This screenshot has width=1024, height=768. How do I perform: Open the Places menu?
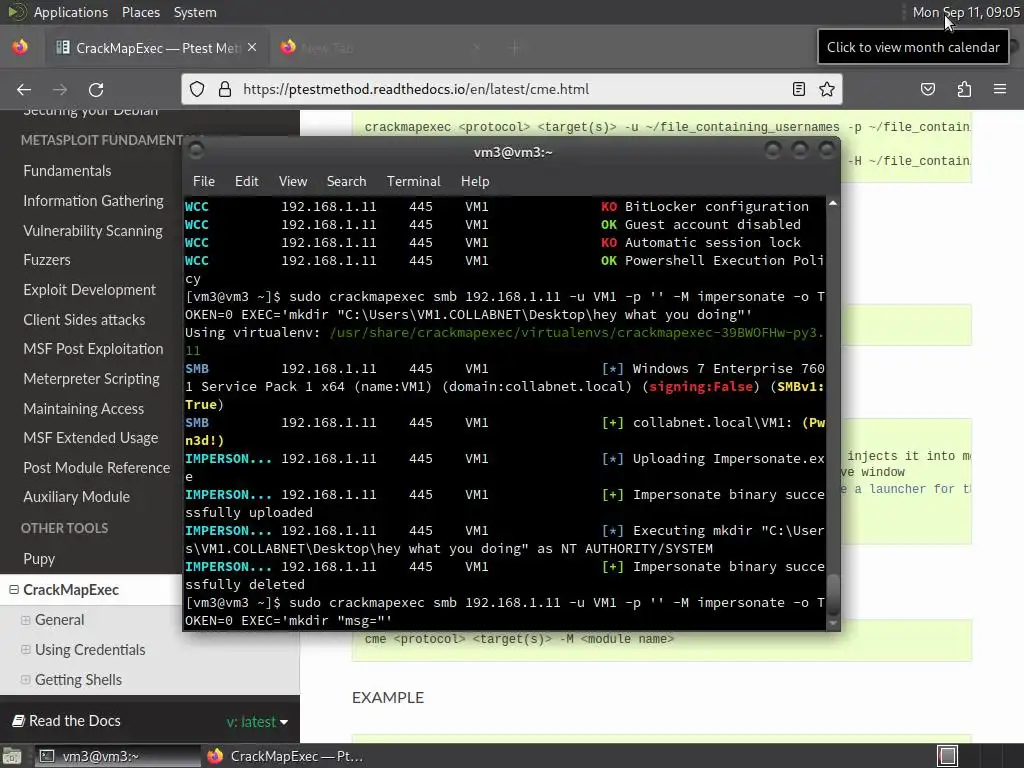(140, 12)
